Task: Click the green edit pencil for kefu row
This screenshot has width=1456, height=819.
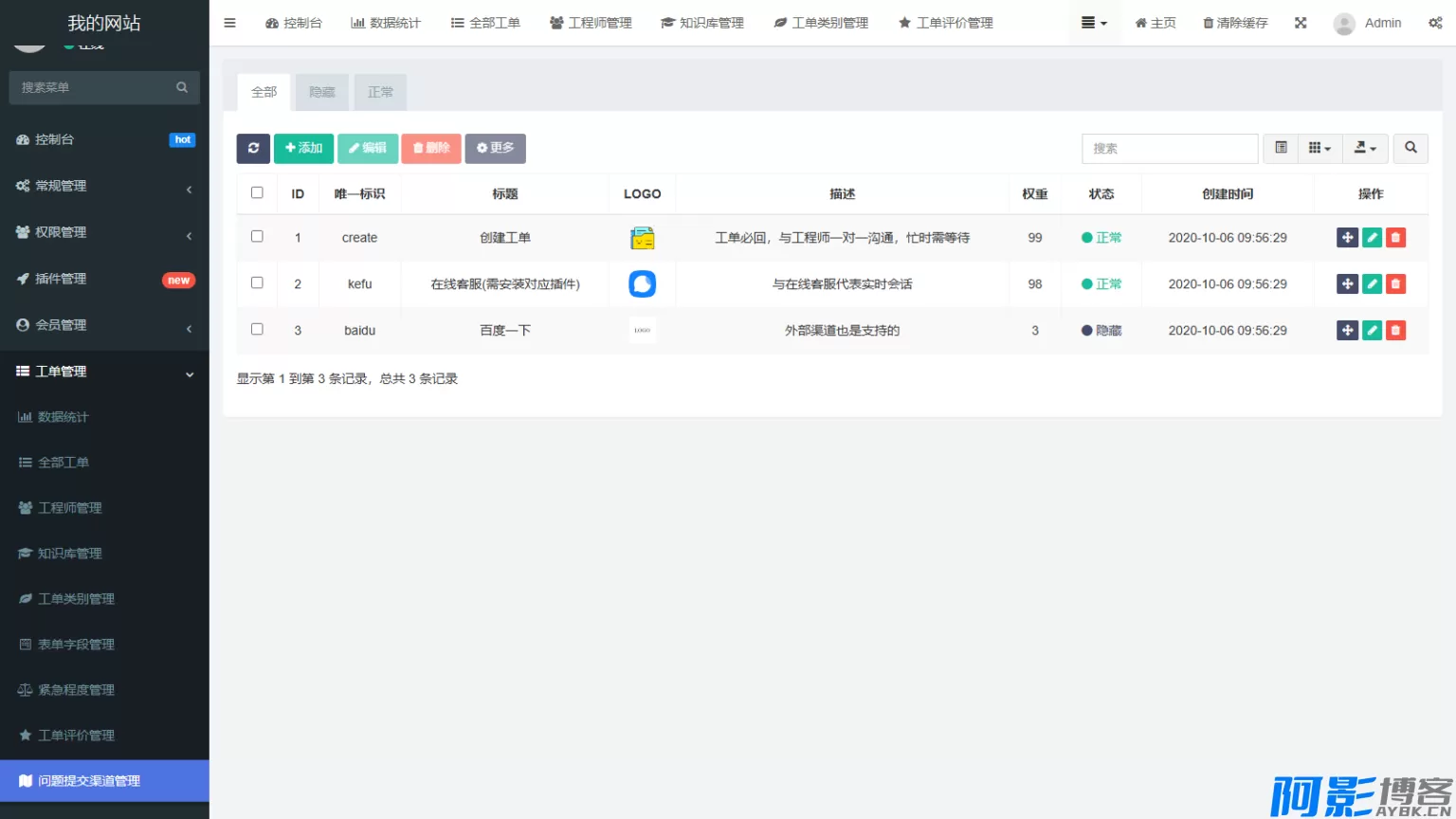Action: point(1372,284)
